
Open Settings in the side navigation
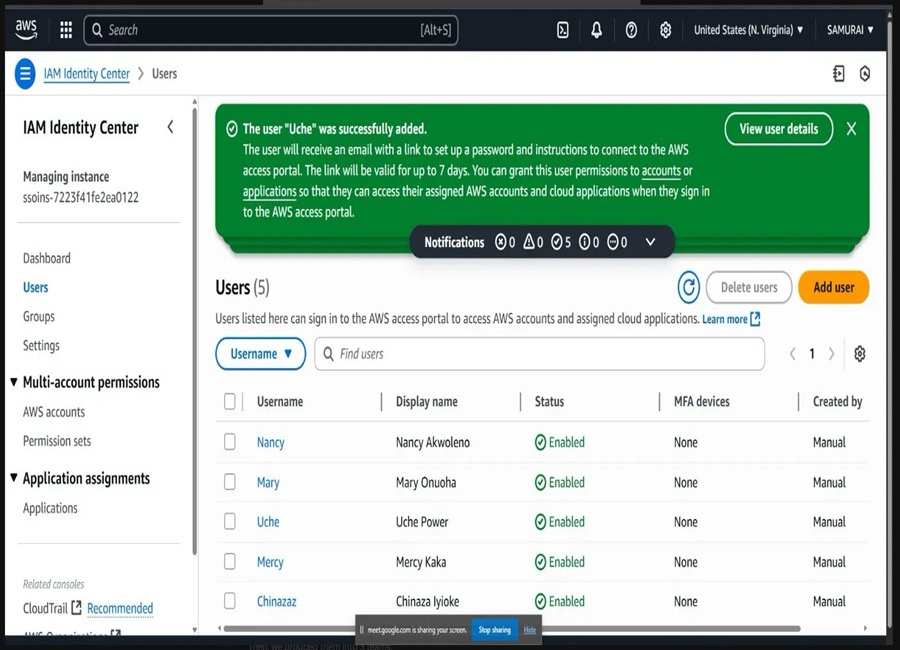[x=41, y=346]
